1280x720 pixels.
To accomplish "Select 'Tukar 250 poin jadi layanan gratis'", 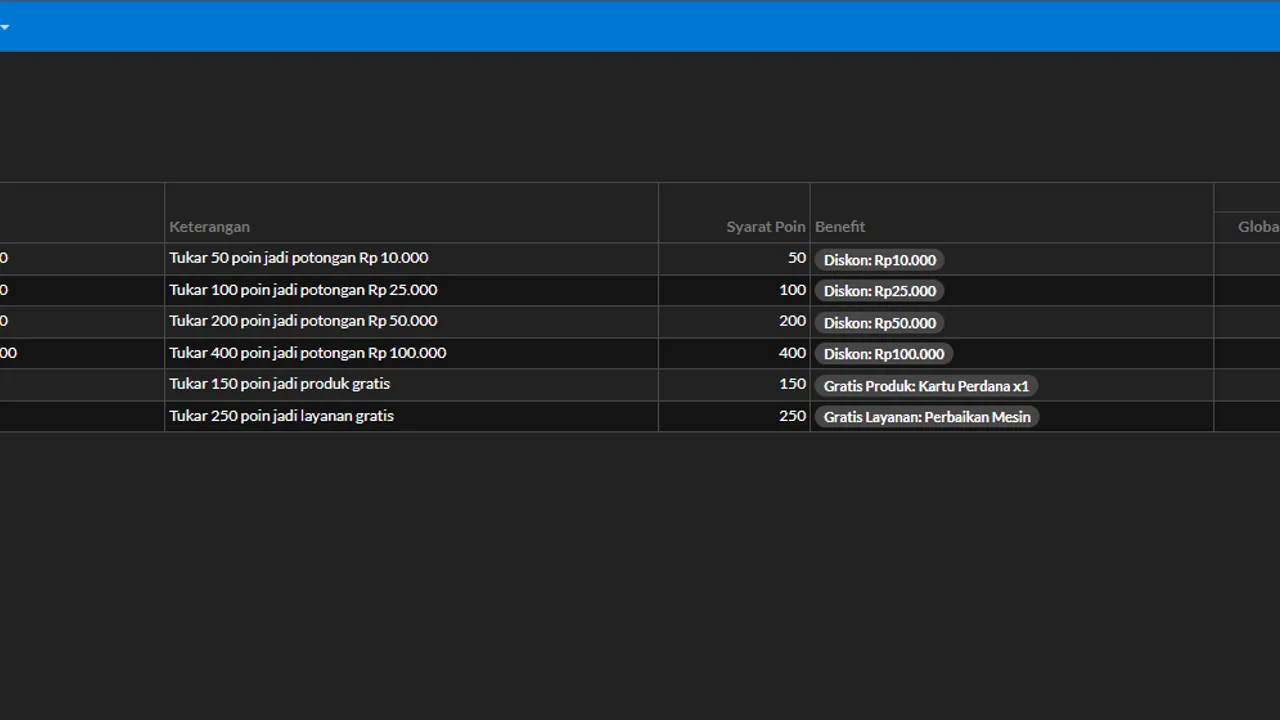I will pos(282,416).
